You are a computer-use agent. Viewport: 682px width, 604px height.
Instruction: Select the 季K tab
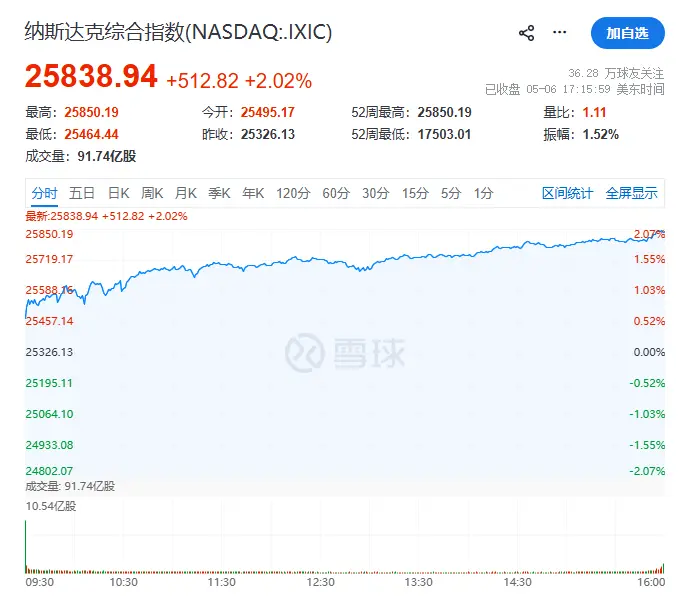point(219,193)
